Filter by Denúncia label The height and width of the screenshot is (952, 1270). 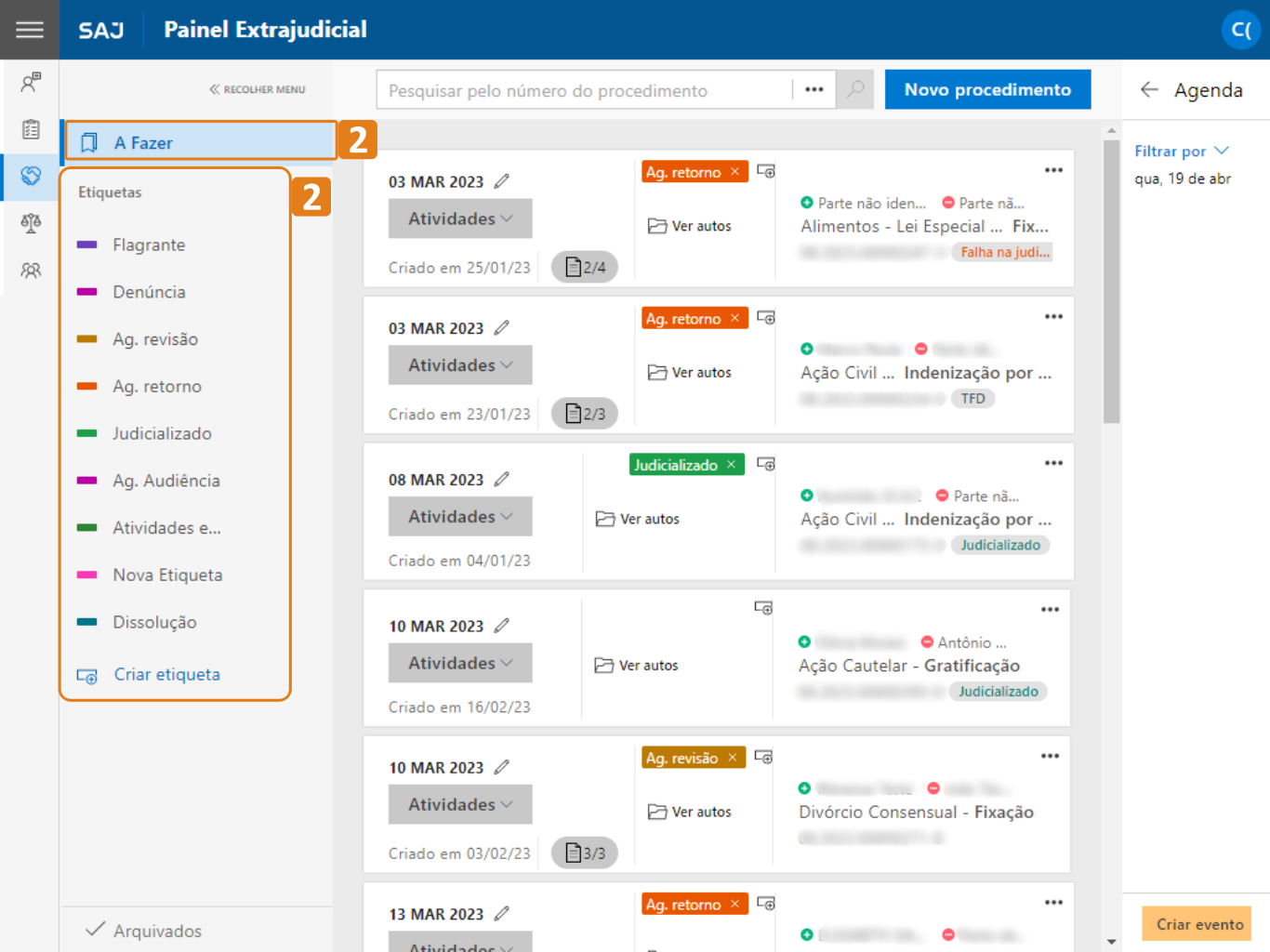coord(149,292)
